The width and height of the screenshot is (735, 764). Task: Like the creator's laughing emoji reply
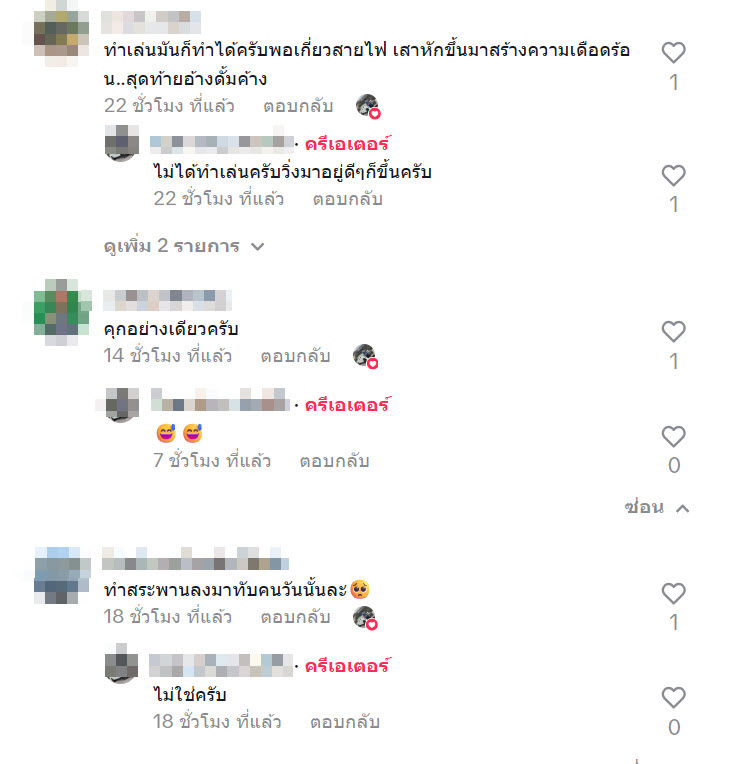pyautogui.click(x=674, y=437)
